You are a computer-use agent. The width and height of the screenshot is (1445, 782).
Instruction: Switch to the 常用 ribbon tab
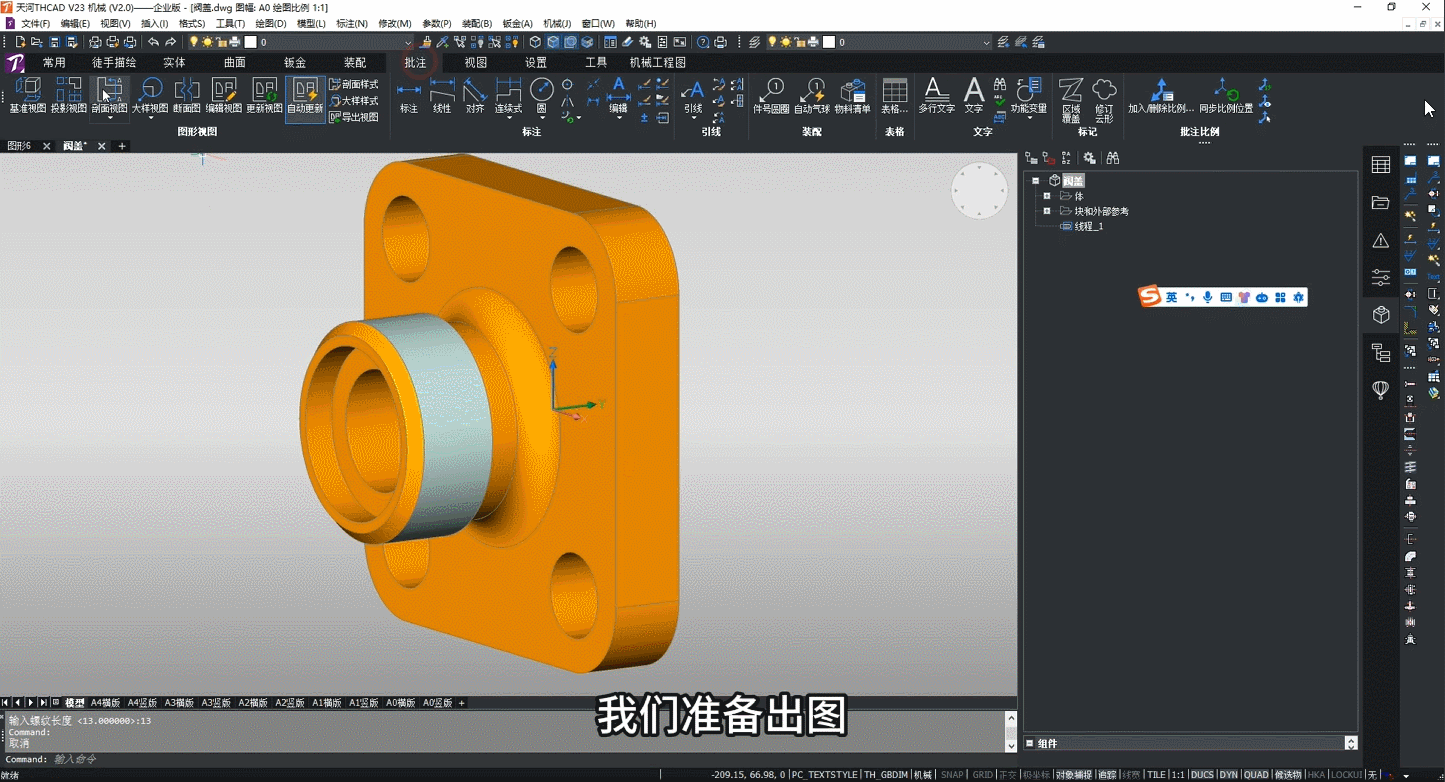(54, 62)
